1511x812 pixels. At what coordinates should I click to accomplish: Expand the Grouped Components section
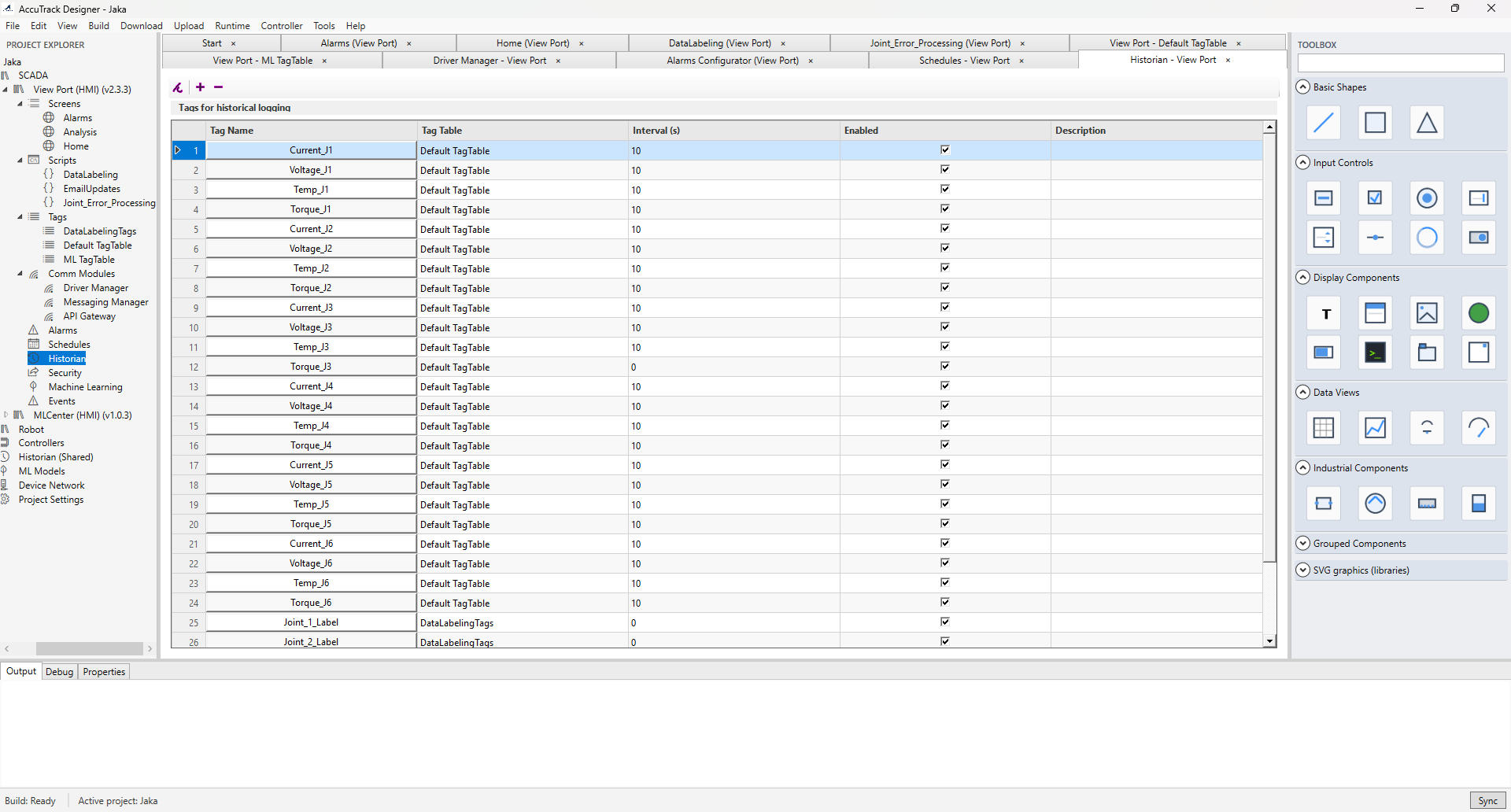1303,544
